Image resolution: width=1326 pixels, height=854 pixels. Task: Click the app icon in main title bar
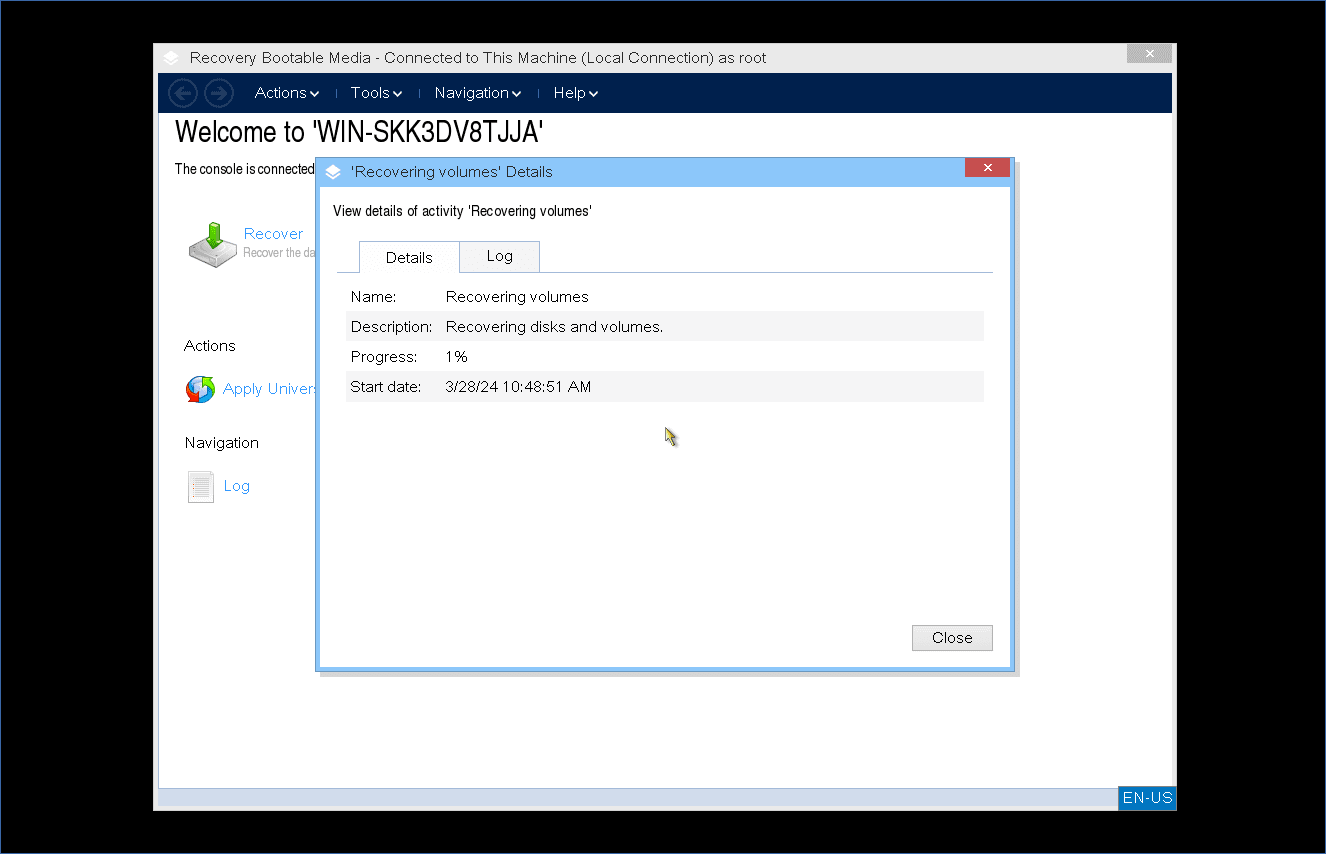(172, 58)
